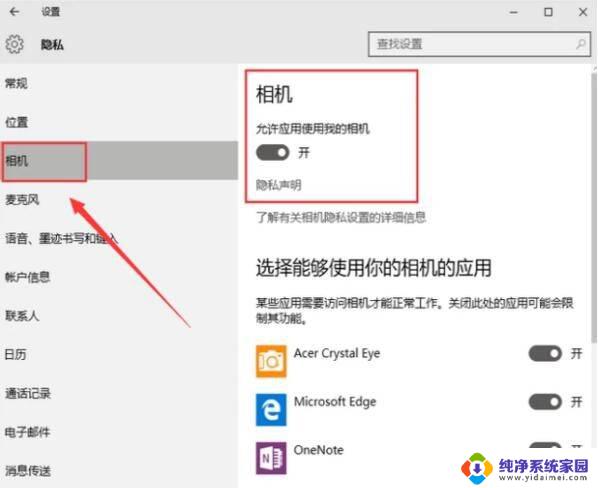This screenshot has width=598, height=488.
Task: Disable camera access for Microsoft Edge
Action: pos(545,401)
